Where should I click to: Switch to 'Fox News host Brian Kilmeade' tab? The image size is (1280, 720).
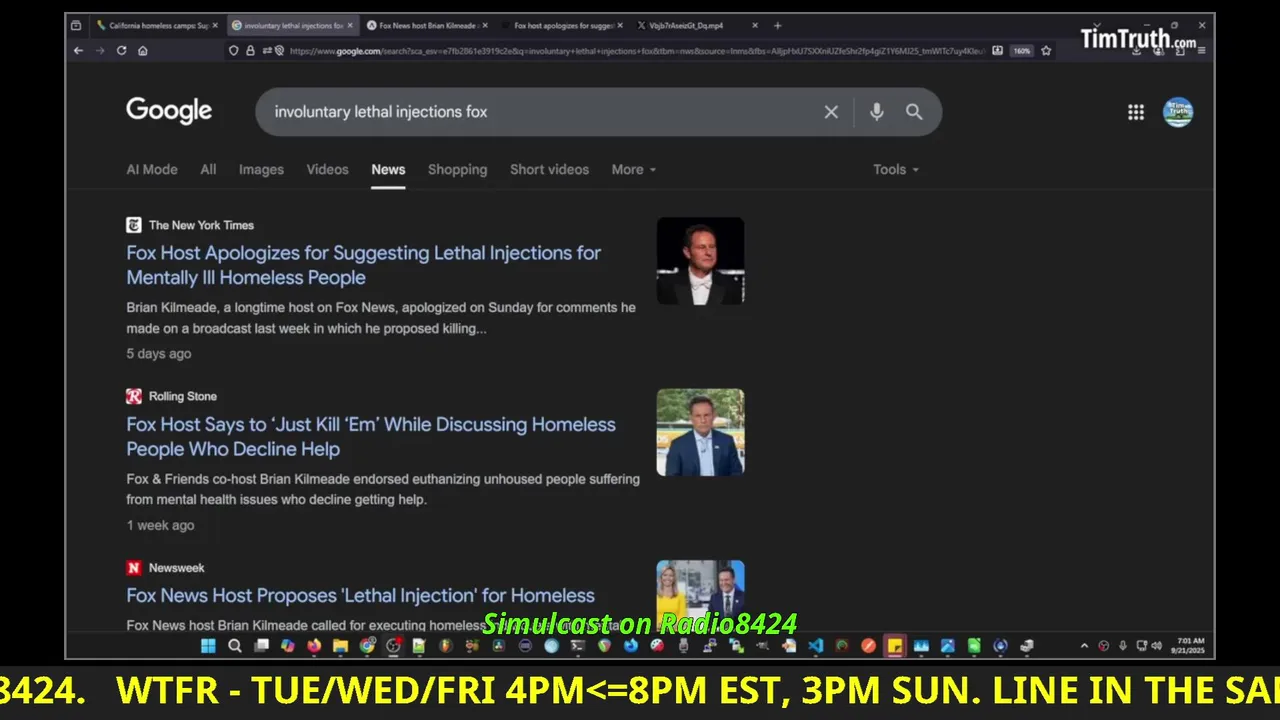(427, 25)
